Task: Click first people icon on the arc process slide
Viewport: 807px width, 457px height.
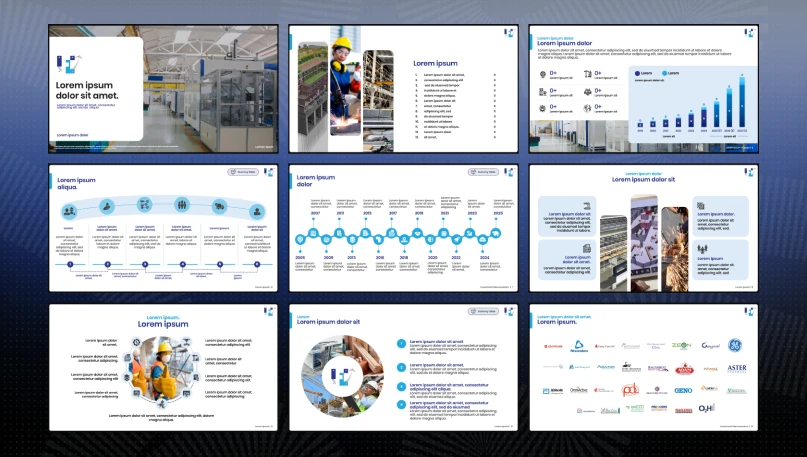Action: pyautogui.click(x=69, y=211)
